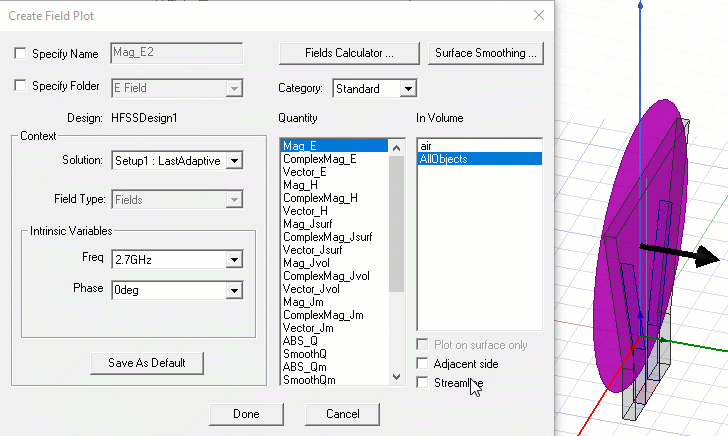Choose Mag_H from the Quantity list
Screen dimensions: 728x436
302,185
